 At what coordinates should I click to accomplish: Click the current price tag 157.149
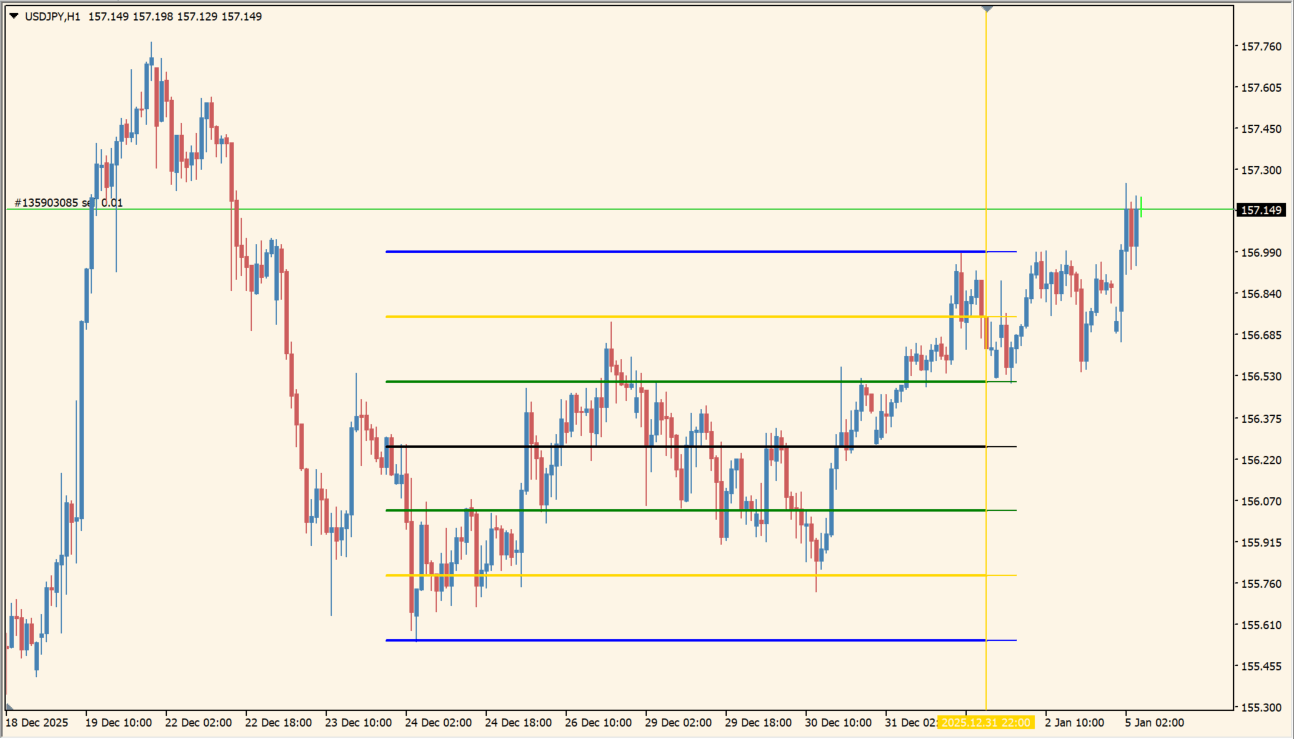[x=1260, y=210]
